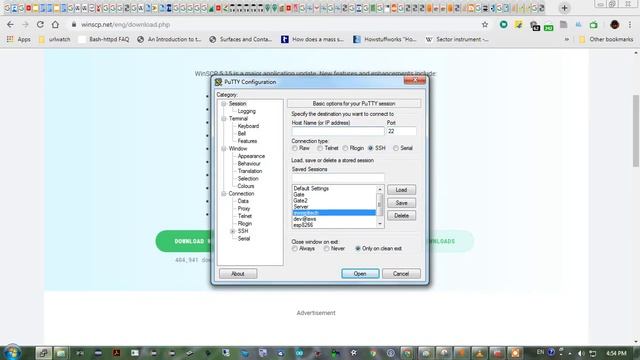
Task: Click the PuTTY icon in dialog title bar
Action: point(218,82)
